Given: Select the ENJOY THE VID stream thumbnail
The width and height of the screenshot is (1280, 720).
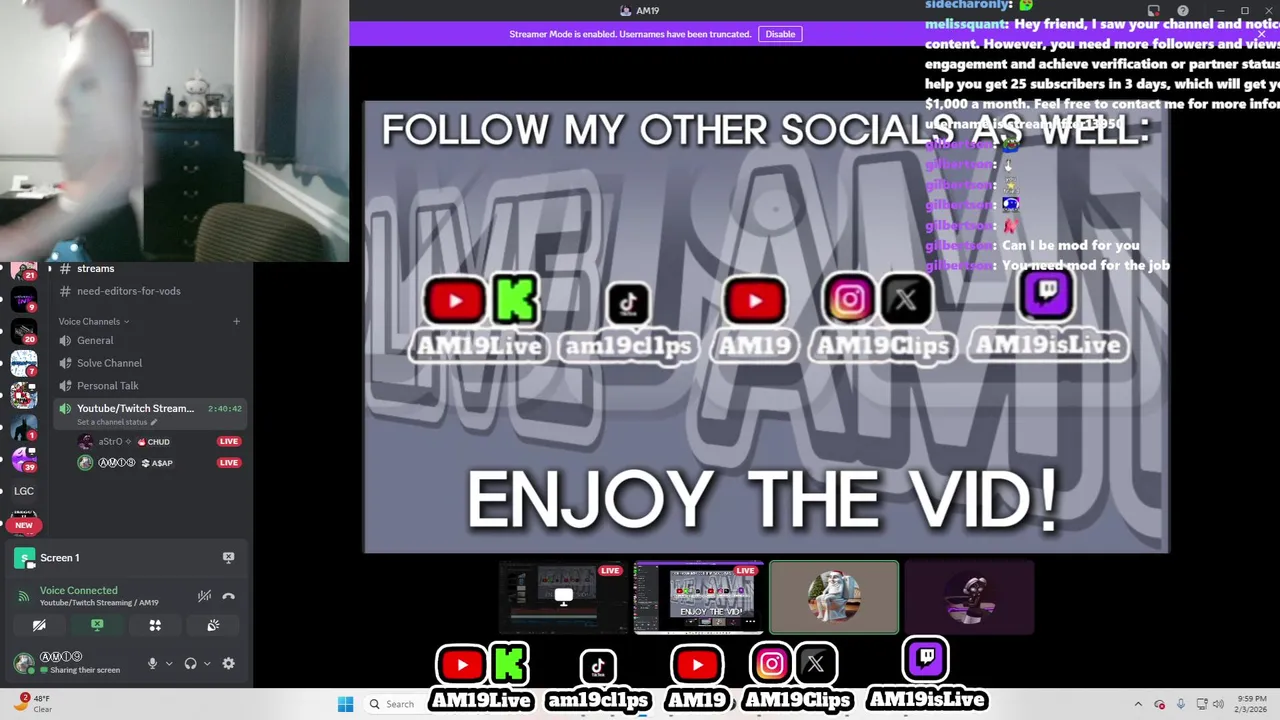Looking at the screenshot, I should [x=698, y=598].
